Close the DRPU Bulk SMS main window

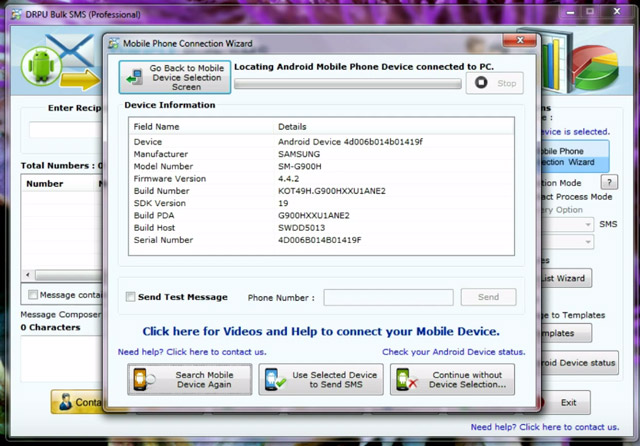617,11
